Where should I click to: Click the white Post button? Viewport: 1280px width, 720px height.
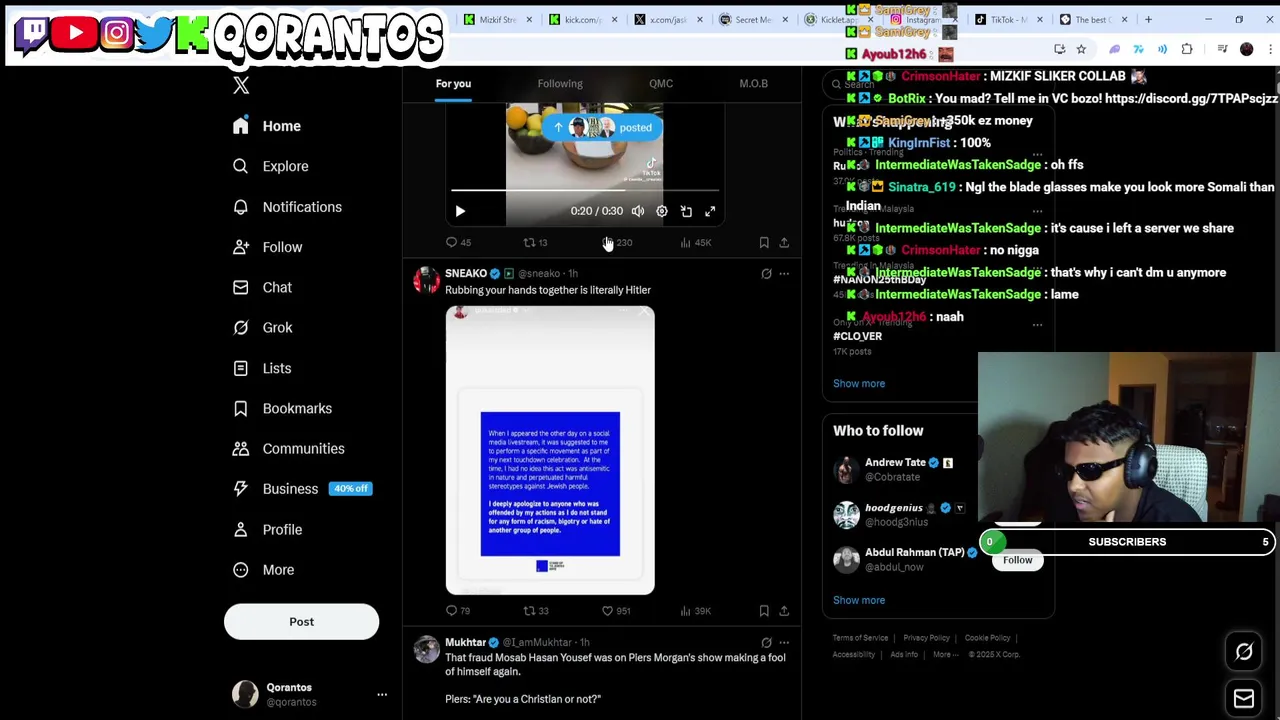pos(301,622)
